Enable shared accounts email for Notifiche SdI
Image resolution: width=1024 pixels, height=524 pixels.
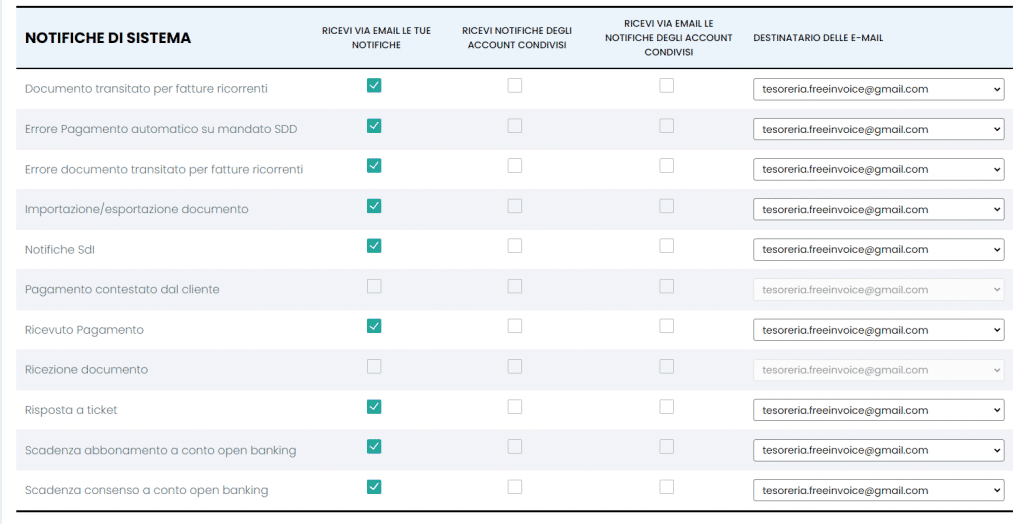point(667,246)
